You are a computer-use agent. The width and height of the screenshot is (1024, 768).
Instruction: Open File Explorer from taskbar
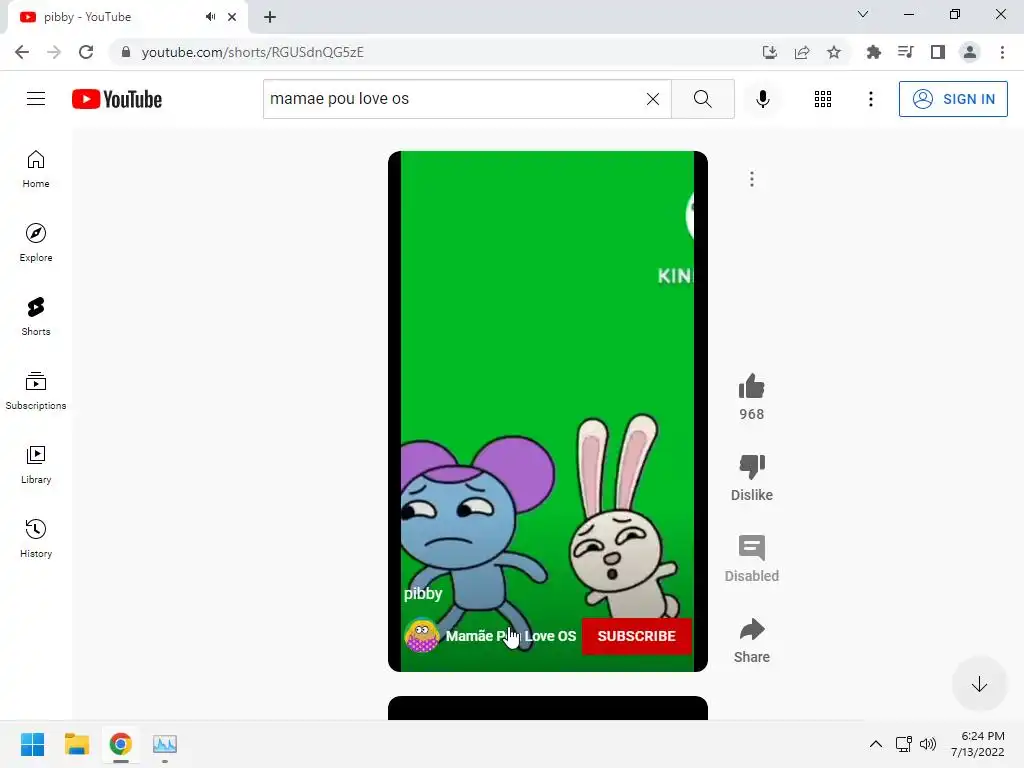pyautogui.click(x=76, y=744)
